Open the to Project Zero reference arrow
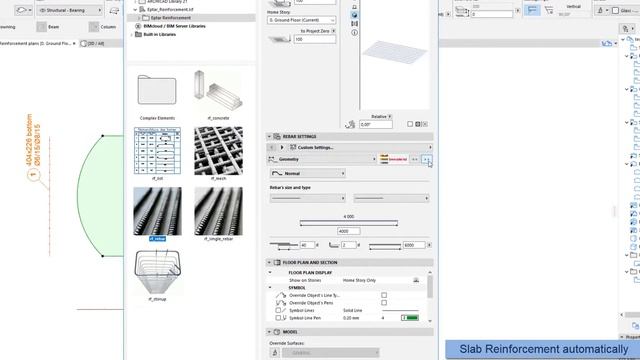640x360 pixels. [333, 31]
